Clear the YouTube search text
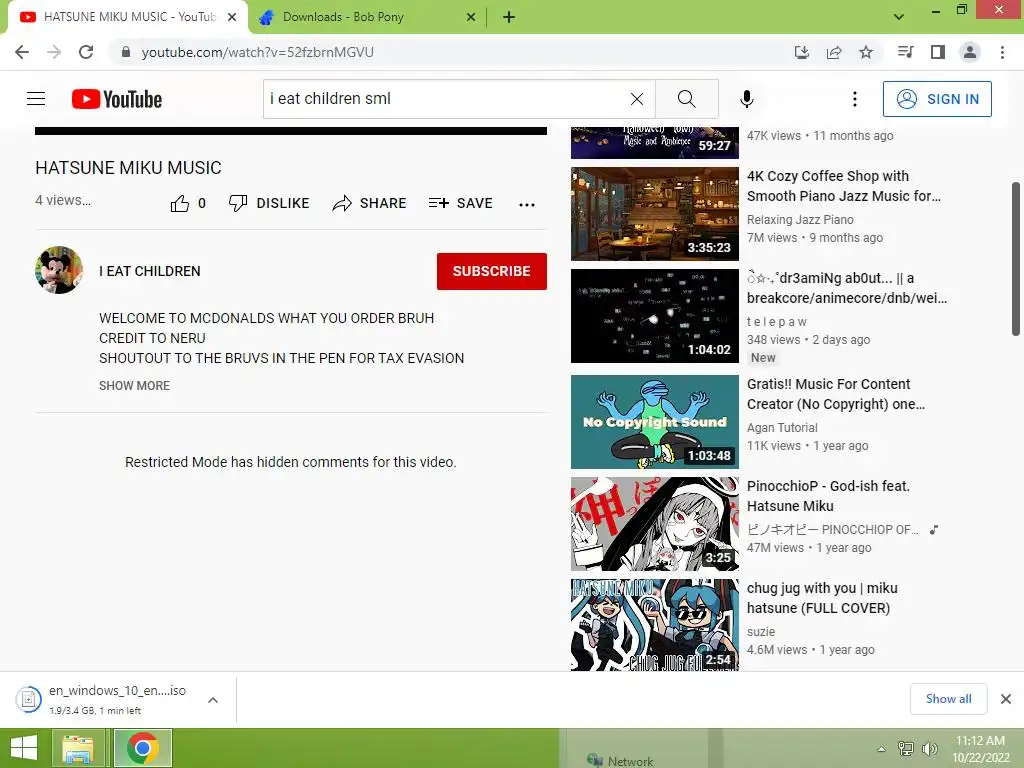Viewport: 1024px width, 768px height. (x=637, y=99)
